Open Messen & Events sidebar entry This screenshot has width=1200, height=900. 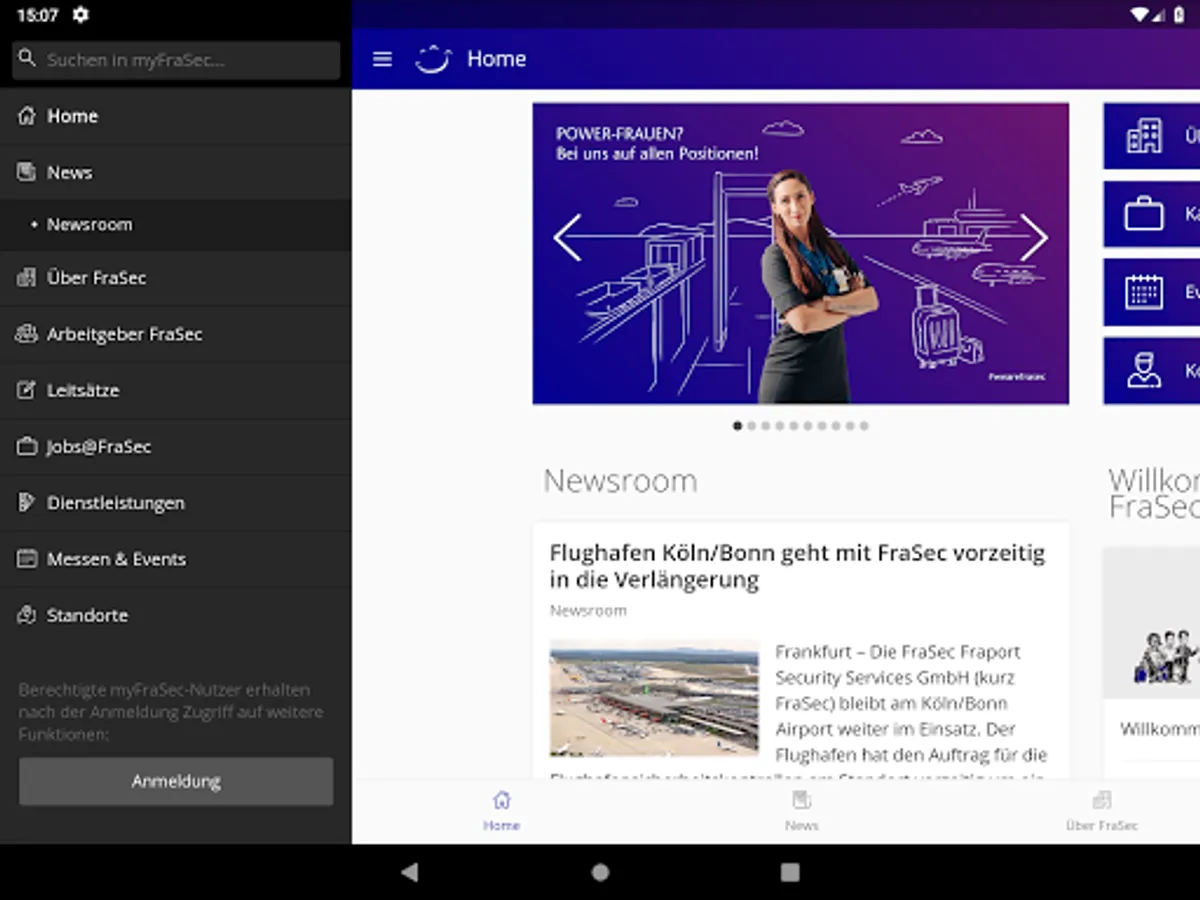175,559
